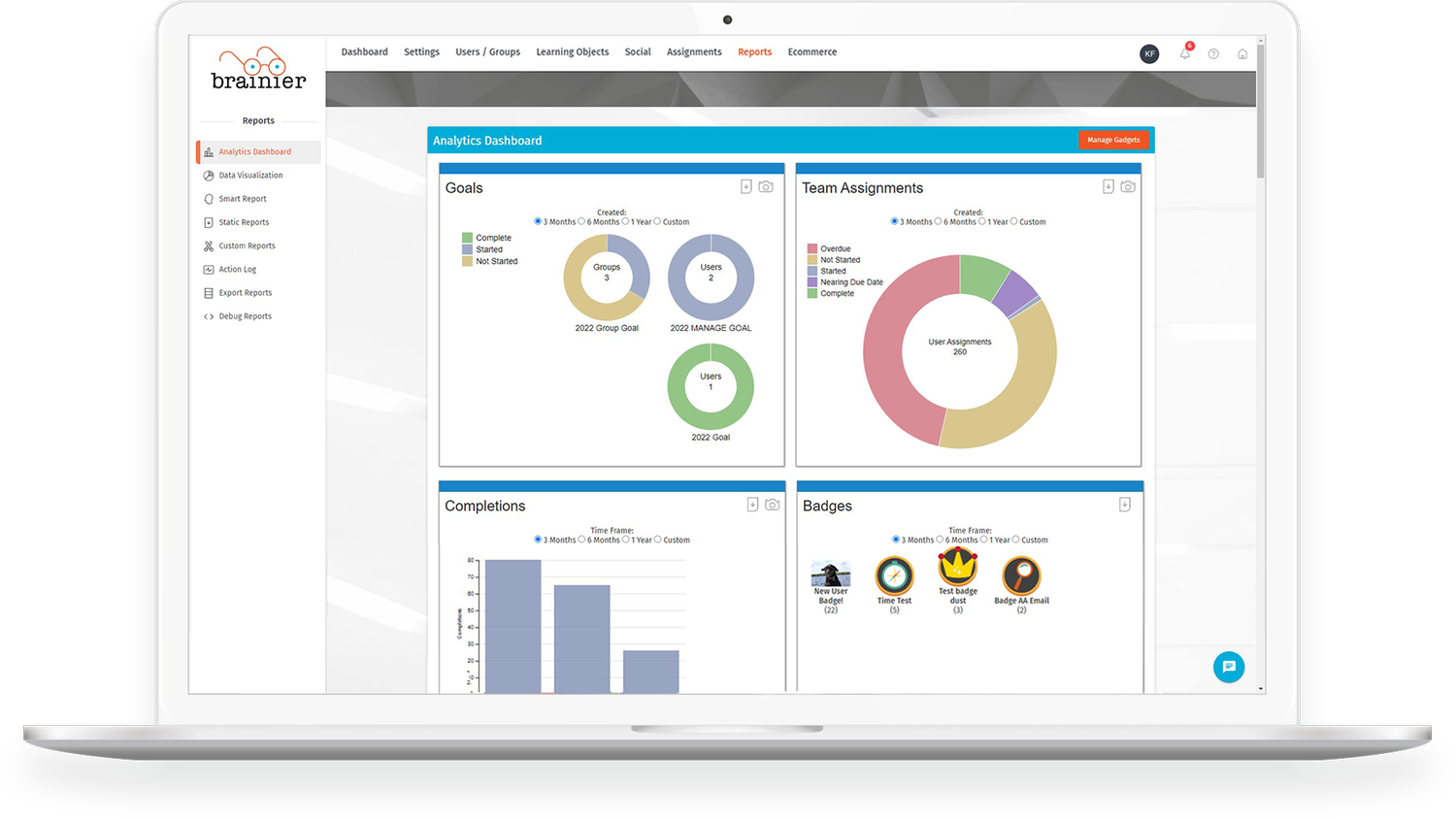Select the 6 Months option for Goals created

click(x=583, y=221)
